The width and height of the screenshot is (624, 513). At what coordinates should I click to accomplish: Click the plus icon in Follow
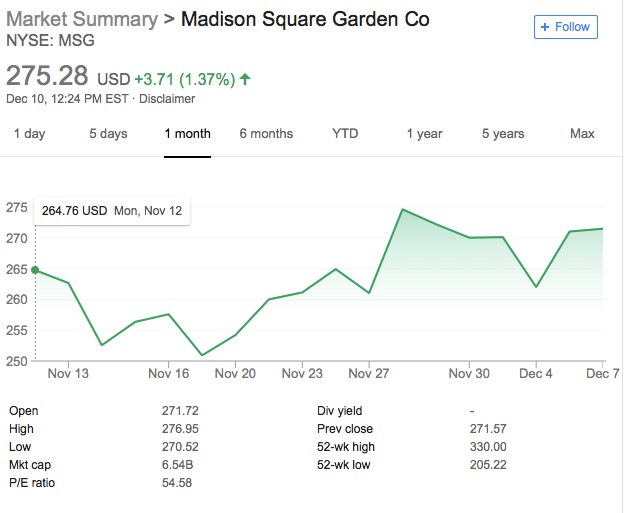[x=545, y=27]
